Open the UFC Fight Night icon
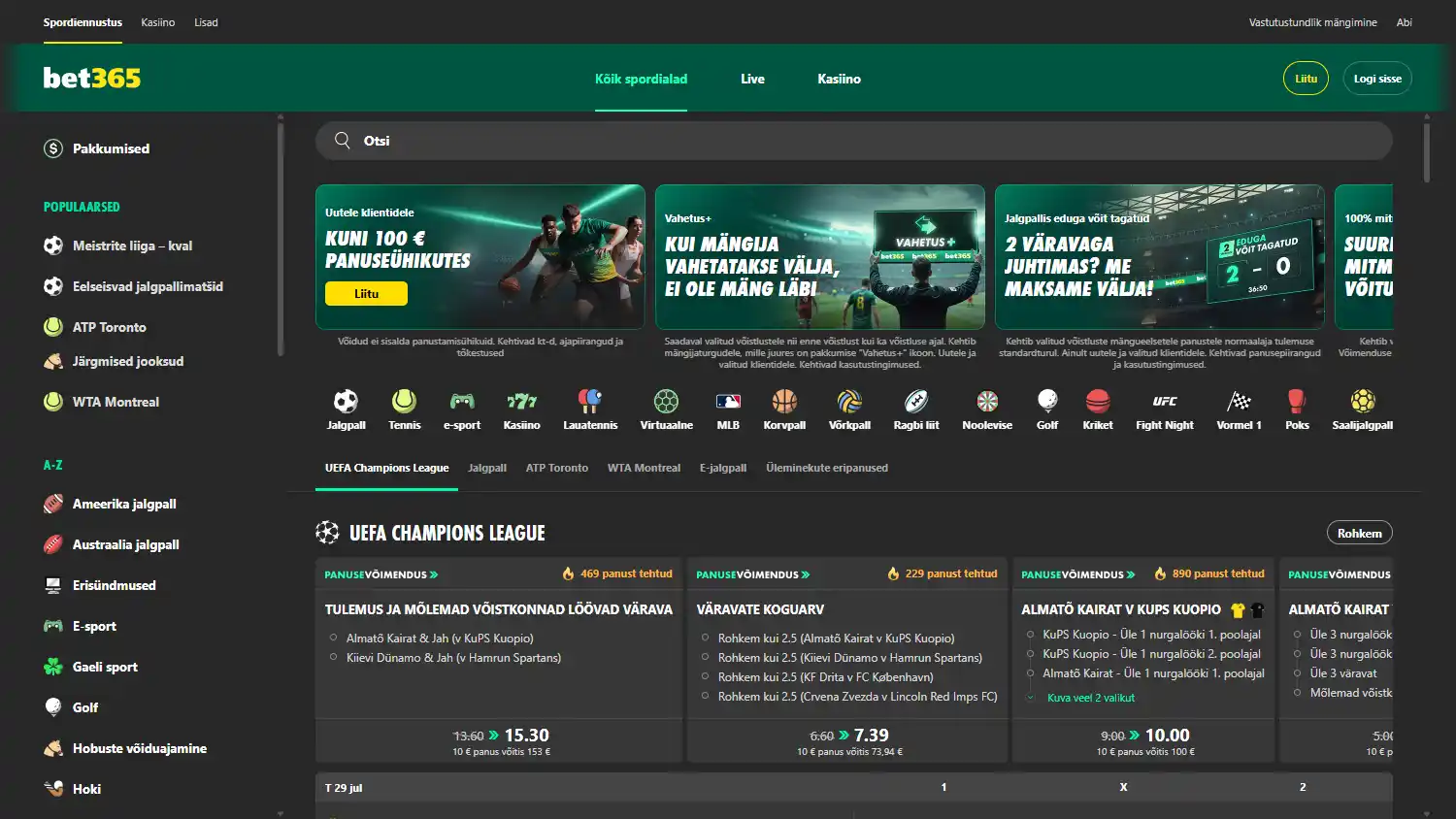Image resolution: width=1456 pixels, height=819 pixels. [1165, 401]
